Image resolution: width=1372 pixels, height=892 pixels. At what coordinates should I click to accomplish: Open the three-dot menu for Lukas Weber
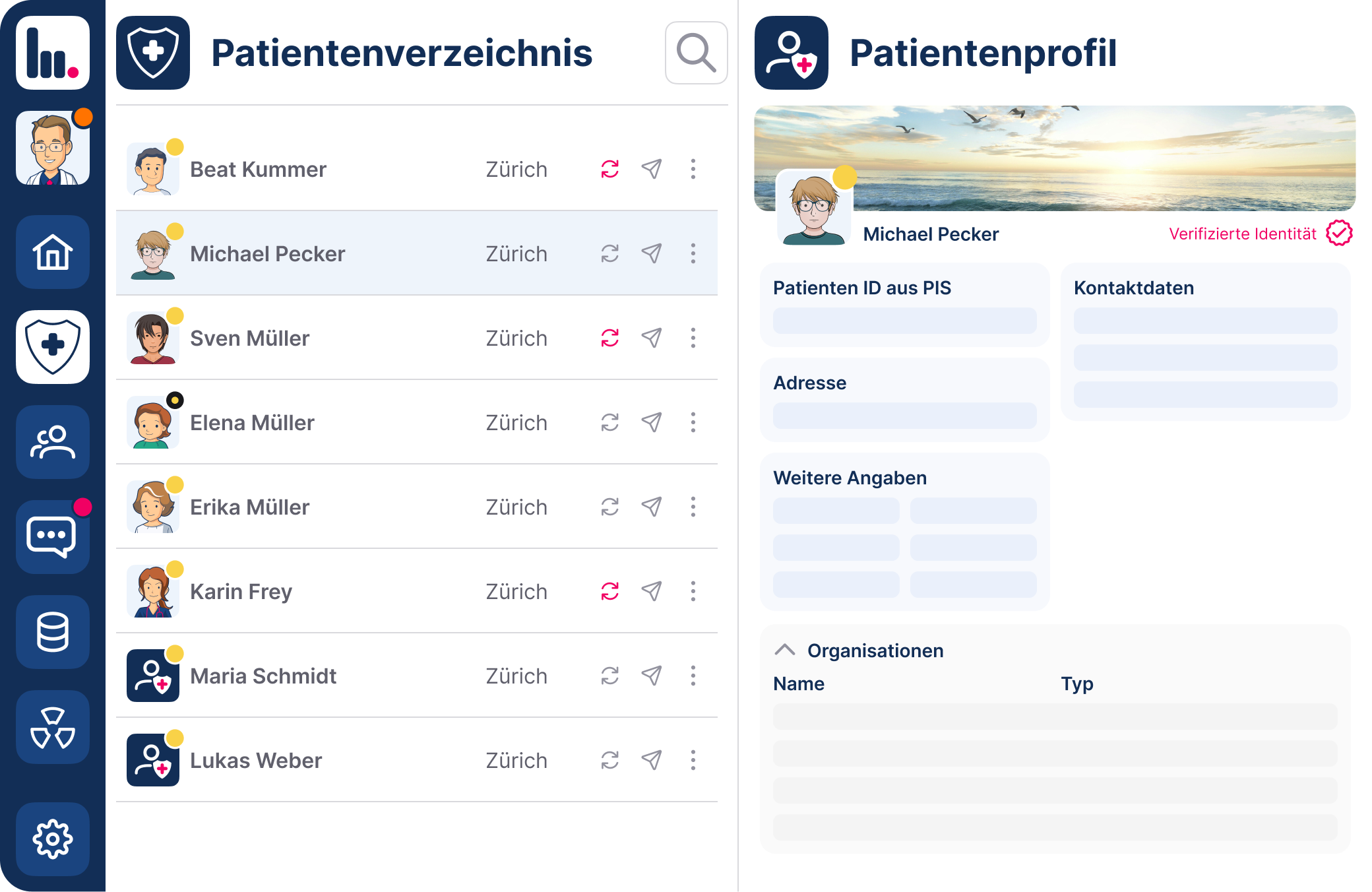pos(693,760)
